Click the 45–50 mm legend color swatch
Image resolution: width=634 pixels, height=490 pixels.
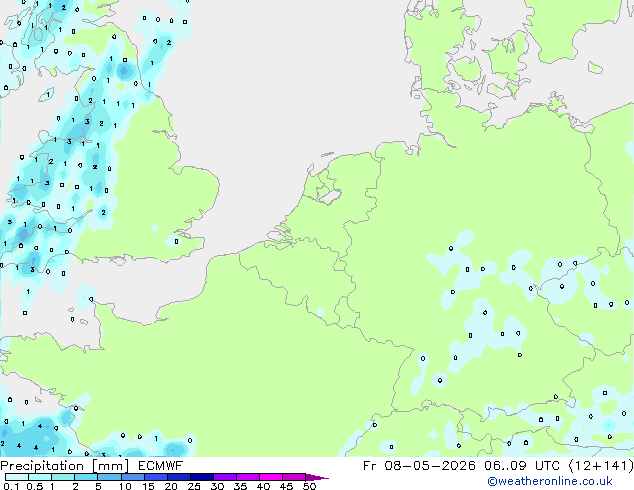point(294,477)
